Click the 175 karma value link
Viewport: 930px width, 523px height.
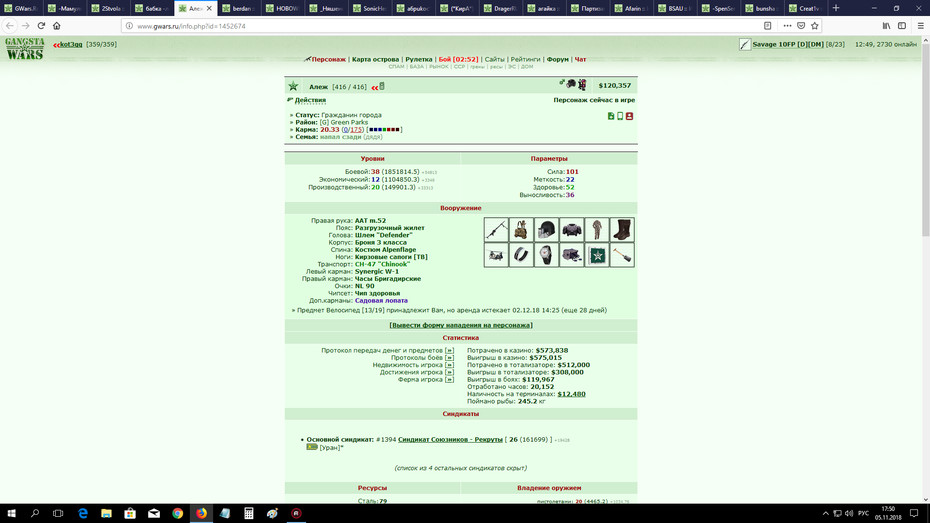click(356, 130)
